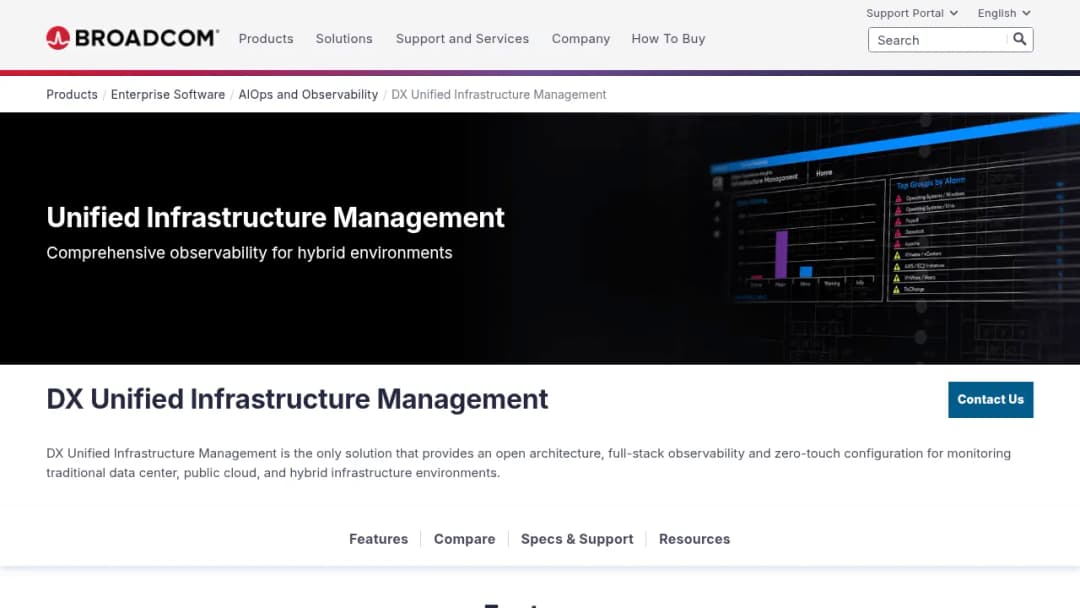Jump to the Compare section tab
Image resolution: width=1080 pixels, height=608 pixels.
464,539
